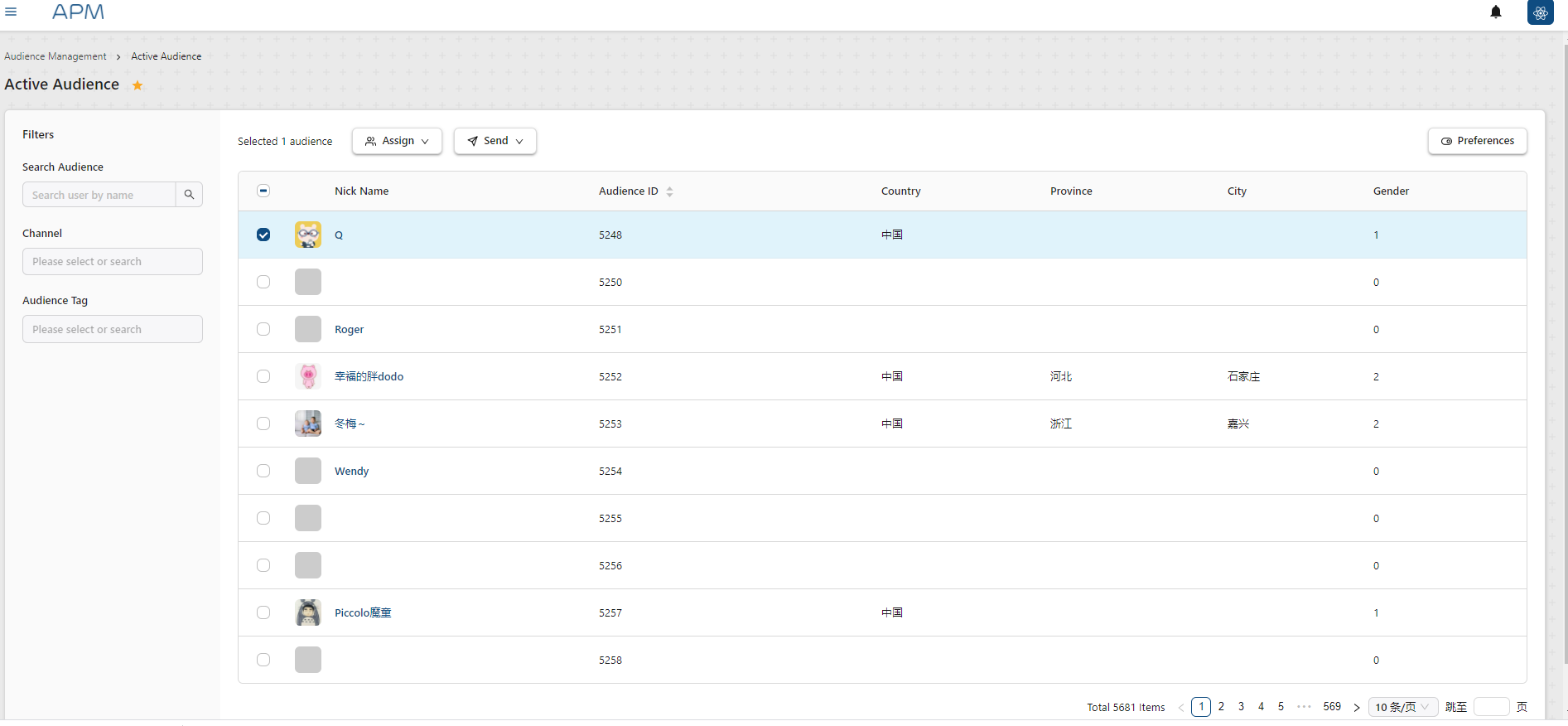Open the Channel select dropdown
This screenshot has width=1568, height=726.
(113, 262)
